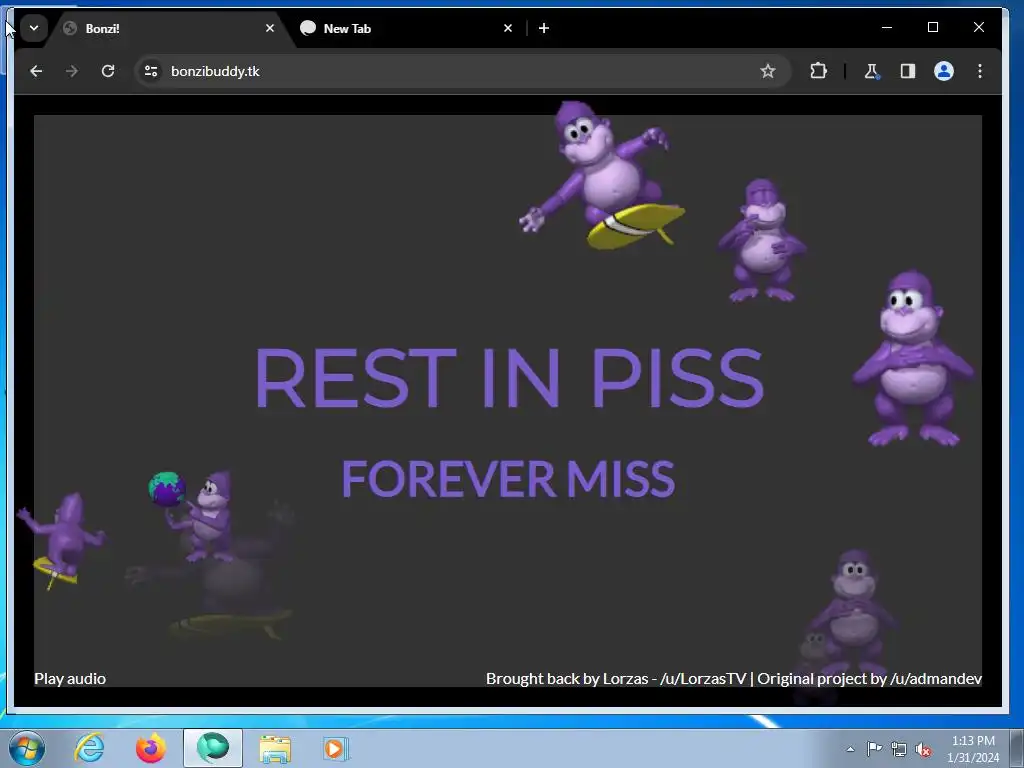Click the forward navigation arrow
The height and width of the screenshot is (768, 1024).
point(72,71)
